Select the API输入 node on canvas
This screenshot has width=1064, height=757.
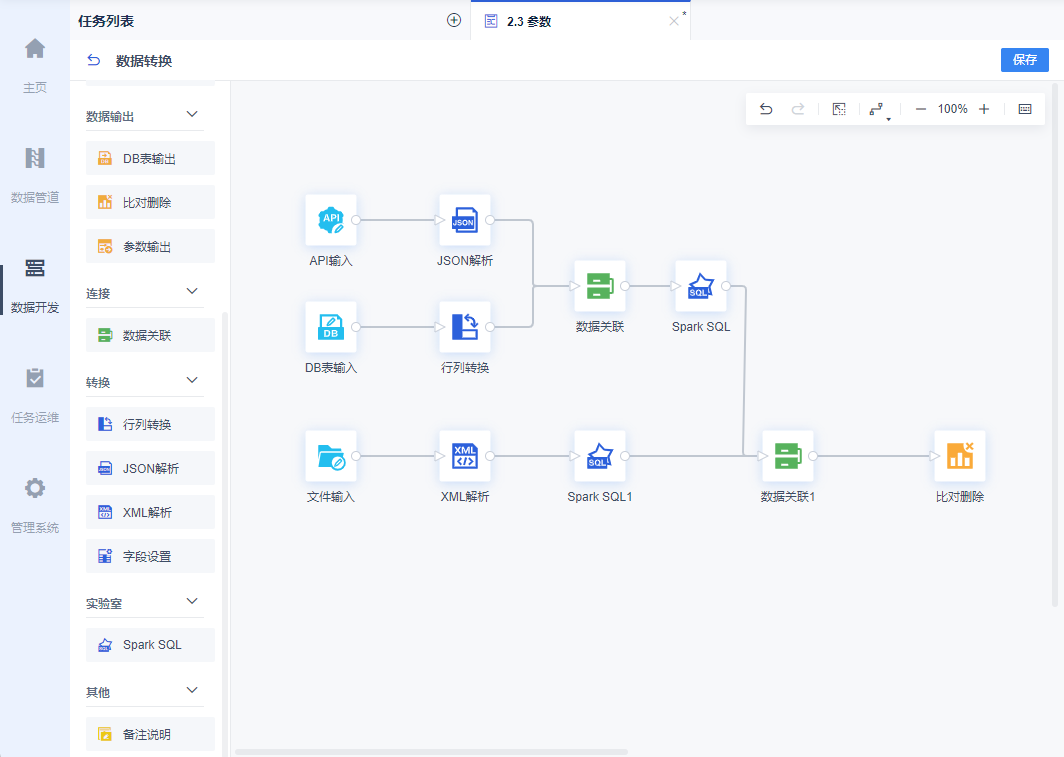[331, 220]
